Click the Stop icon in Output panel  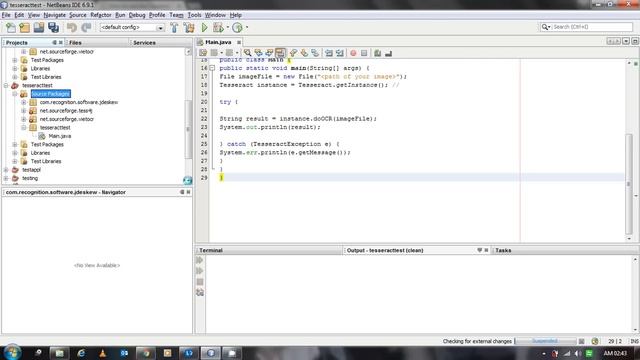click(x=200, y=282)
